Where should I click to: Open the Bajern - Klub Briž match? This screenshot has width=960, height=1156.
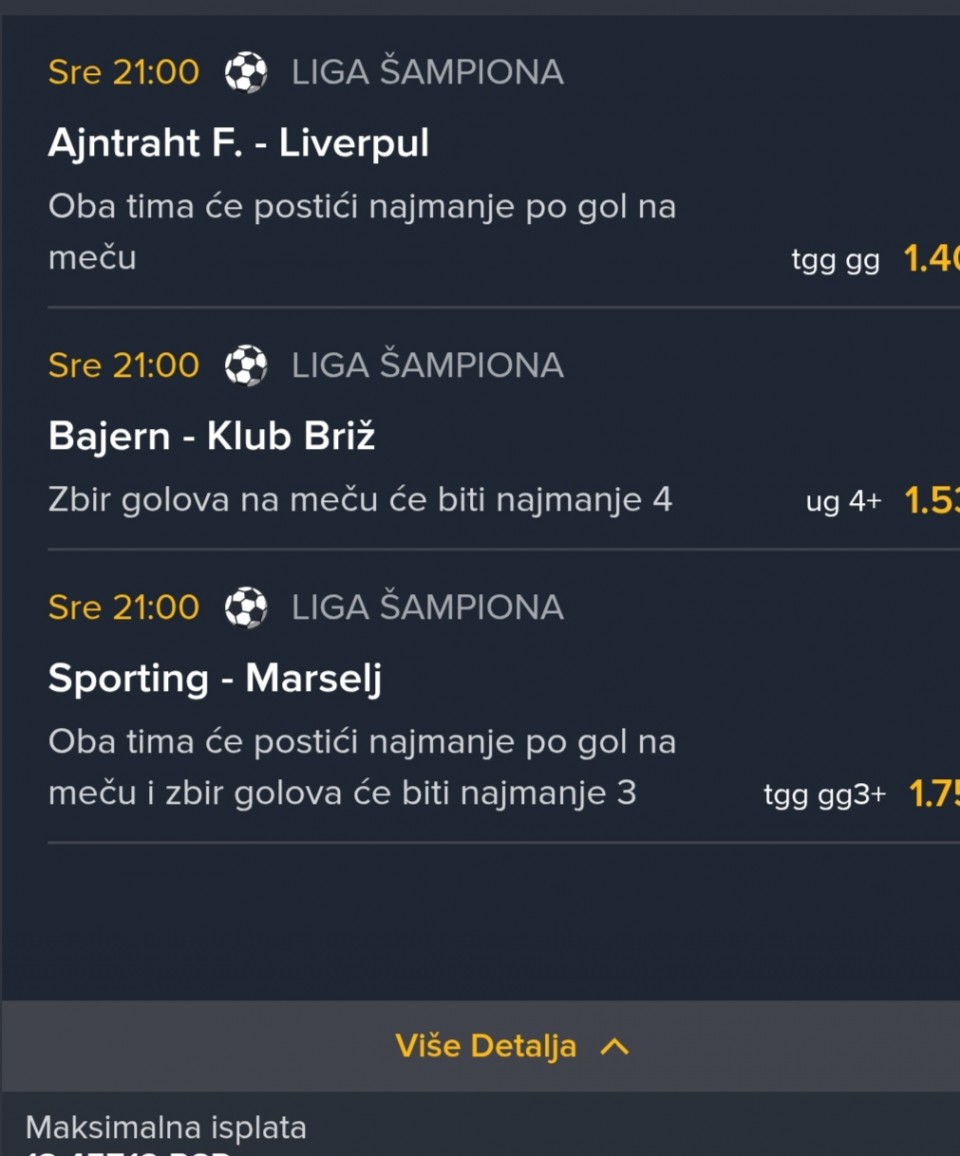pyautogui.click(x=211, y=436)
